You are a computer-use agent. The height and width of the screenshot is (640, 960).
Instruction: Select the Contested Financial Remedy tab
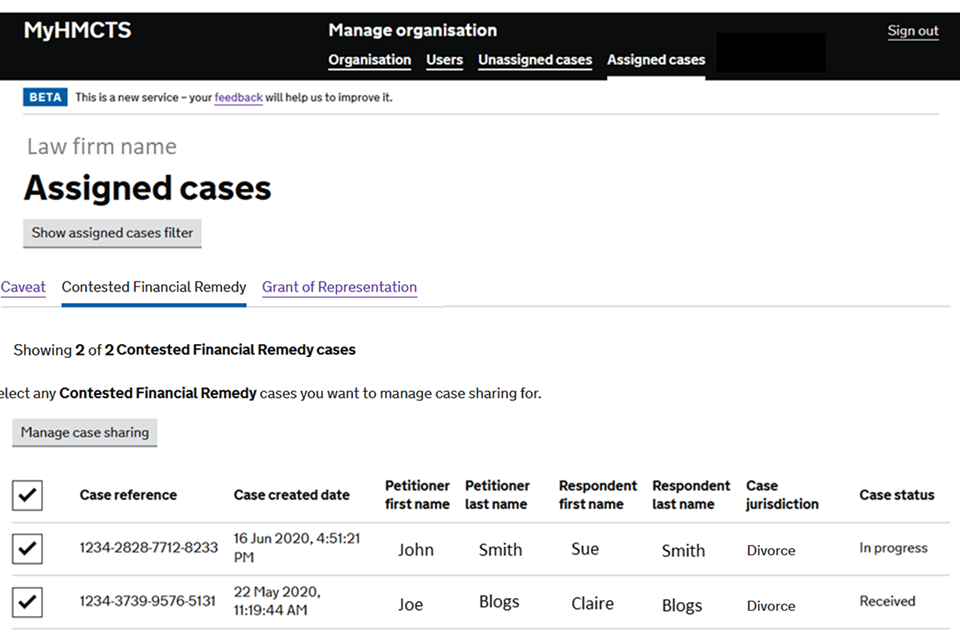154,287
